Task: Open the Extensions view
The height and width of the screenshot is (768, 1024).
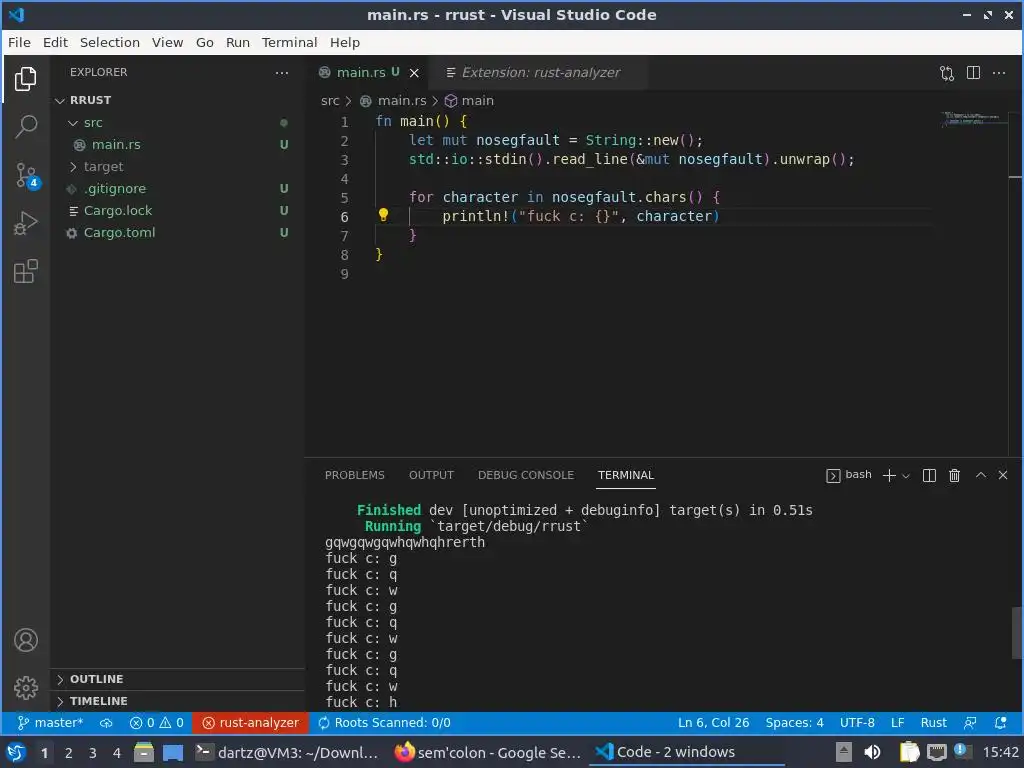Action: click(25, 272)
